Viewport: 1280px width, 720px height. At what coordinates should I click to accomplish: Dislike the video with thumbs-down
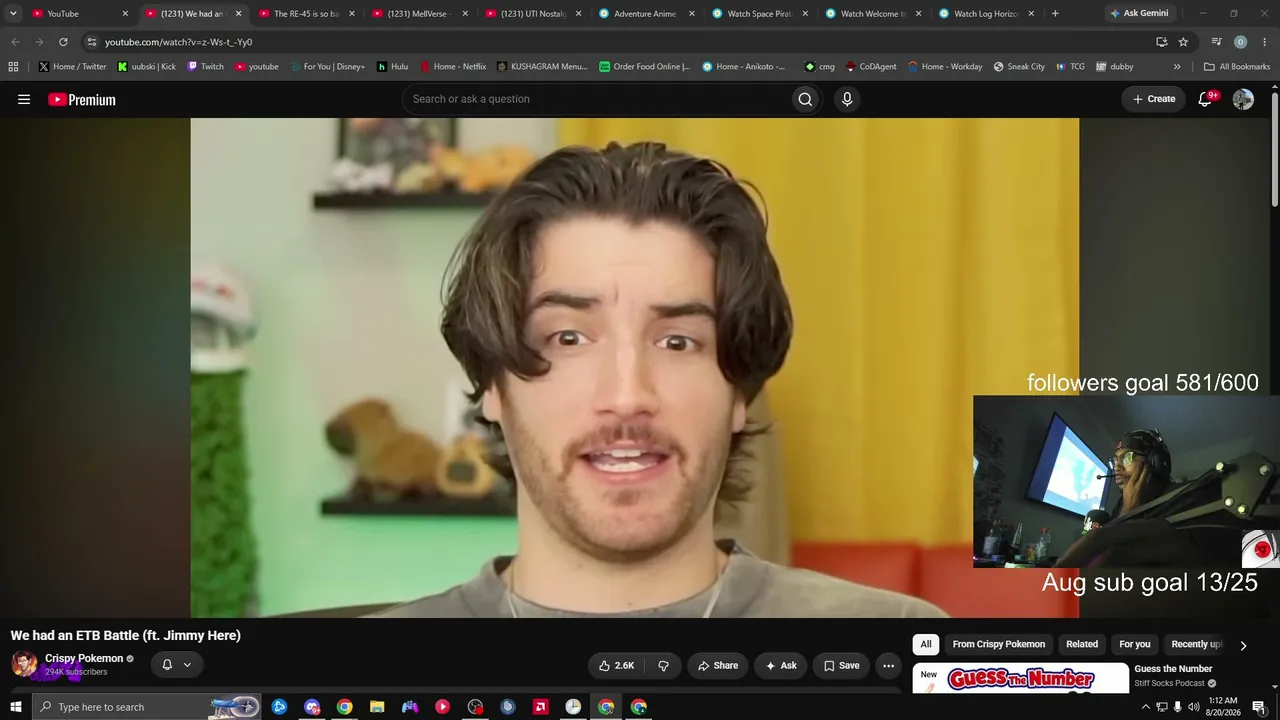[x=663, y=665]
